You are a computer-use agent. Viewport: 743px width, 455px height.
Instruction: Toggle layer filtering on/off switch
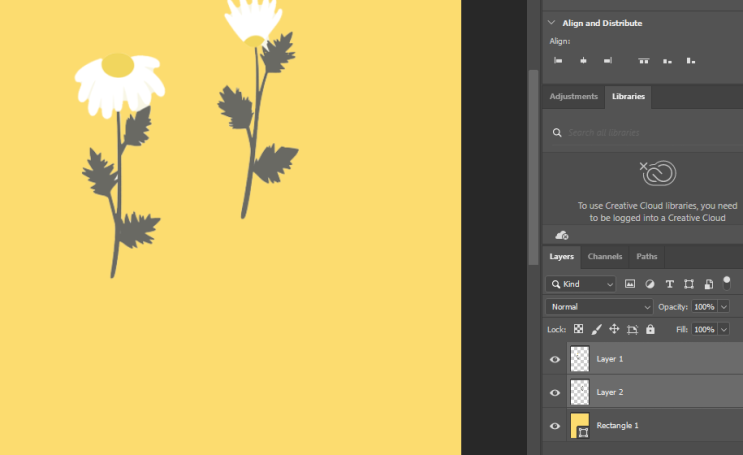pyautogui.click(x=726, y=283)
